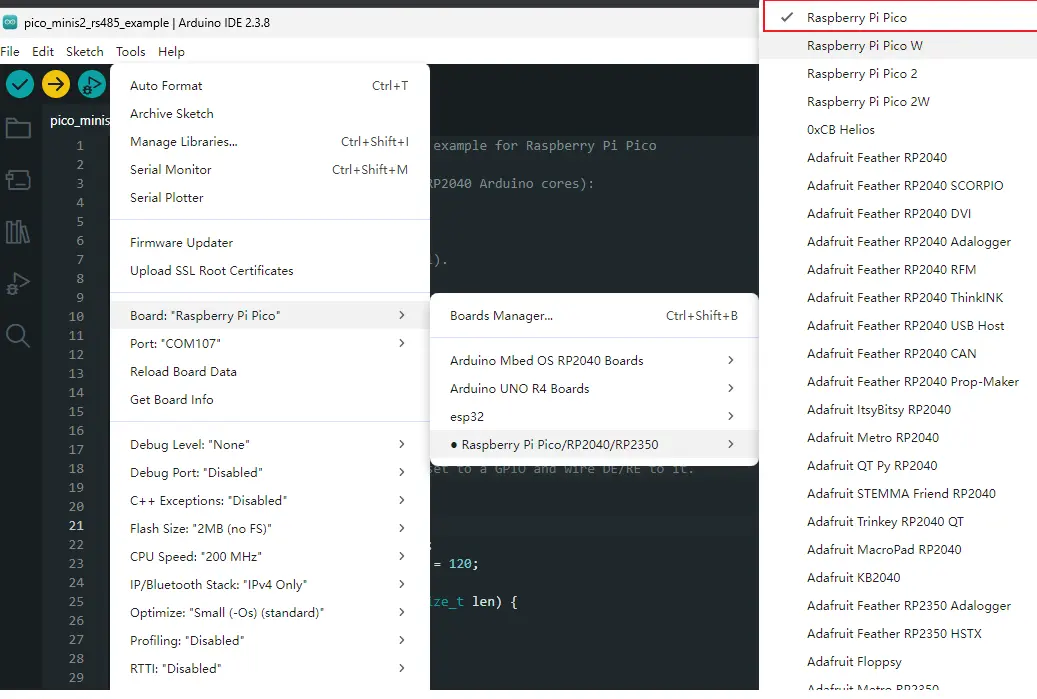Screen dimensions: 1037x699
Task: Expand Arduino UNO R4 Boards
Action: pyautogui.click(x=594, y=388)
